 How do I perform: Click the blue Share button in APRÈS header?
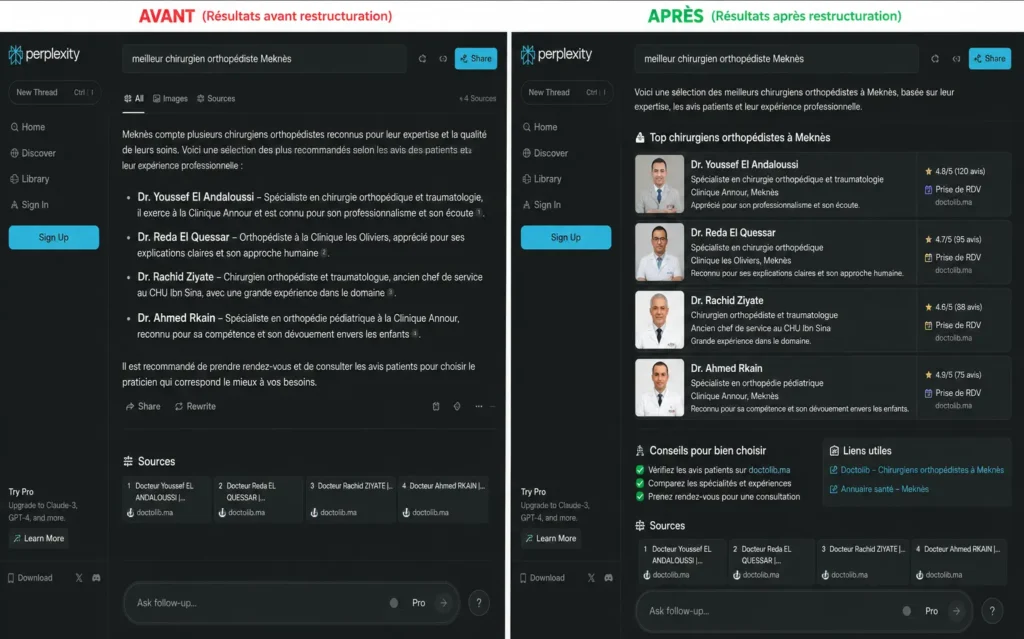click(x=990, y=58)
